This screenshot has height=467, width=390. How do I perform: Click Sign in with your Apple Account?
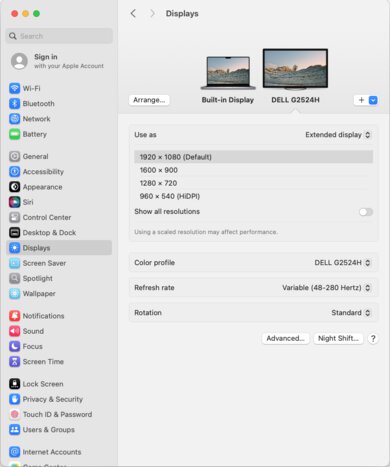[69, 61]
